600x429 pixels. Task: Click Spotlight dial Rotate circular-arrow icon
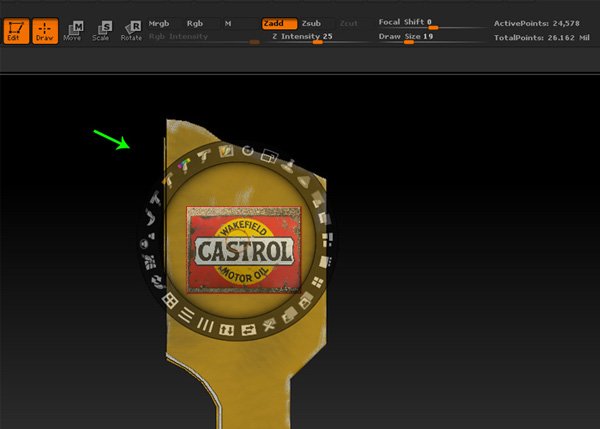(x=248, y=151)
